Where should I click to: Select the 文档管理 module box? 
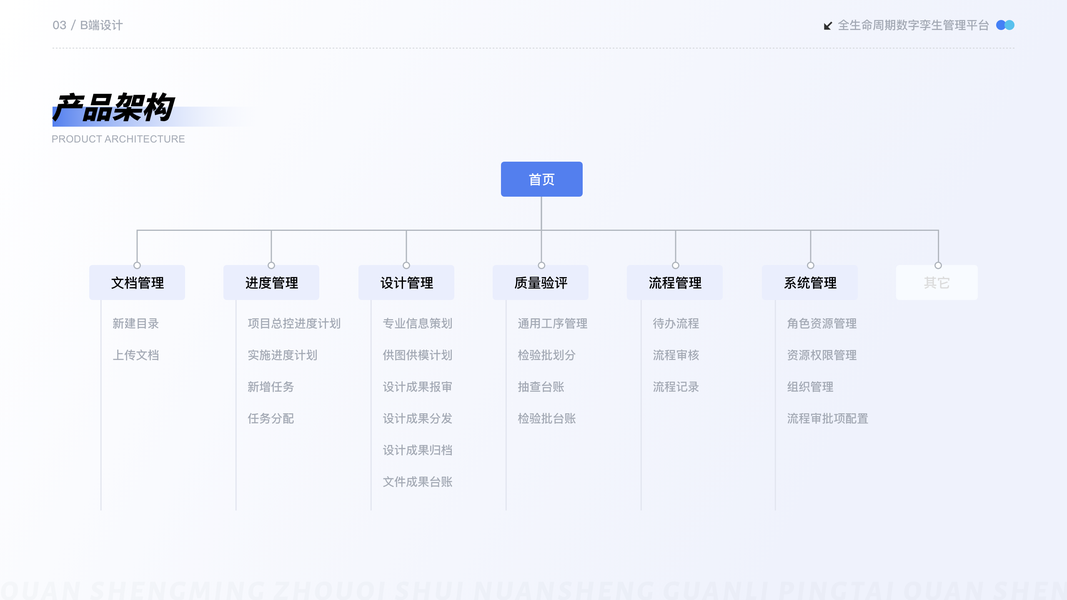137,282
